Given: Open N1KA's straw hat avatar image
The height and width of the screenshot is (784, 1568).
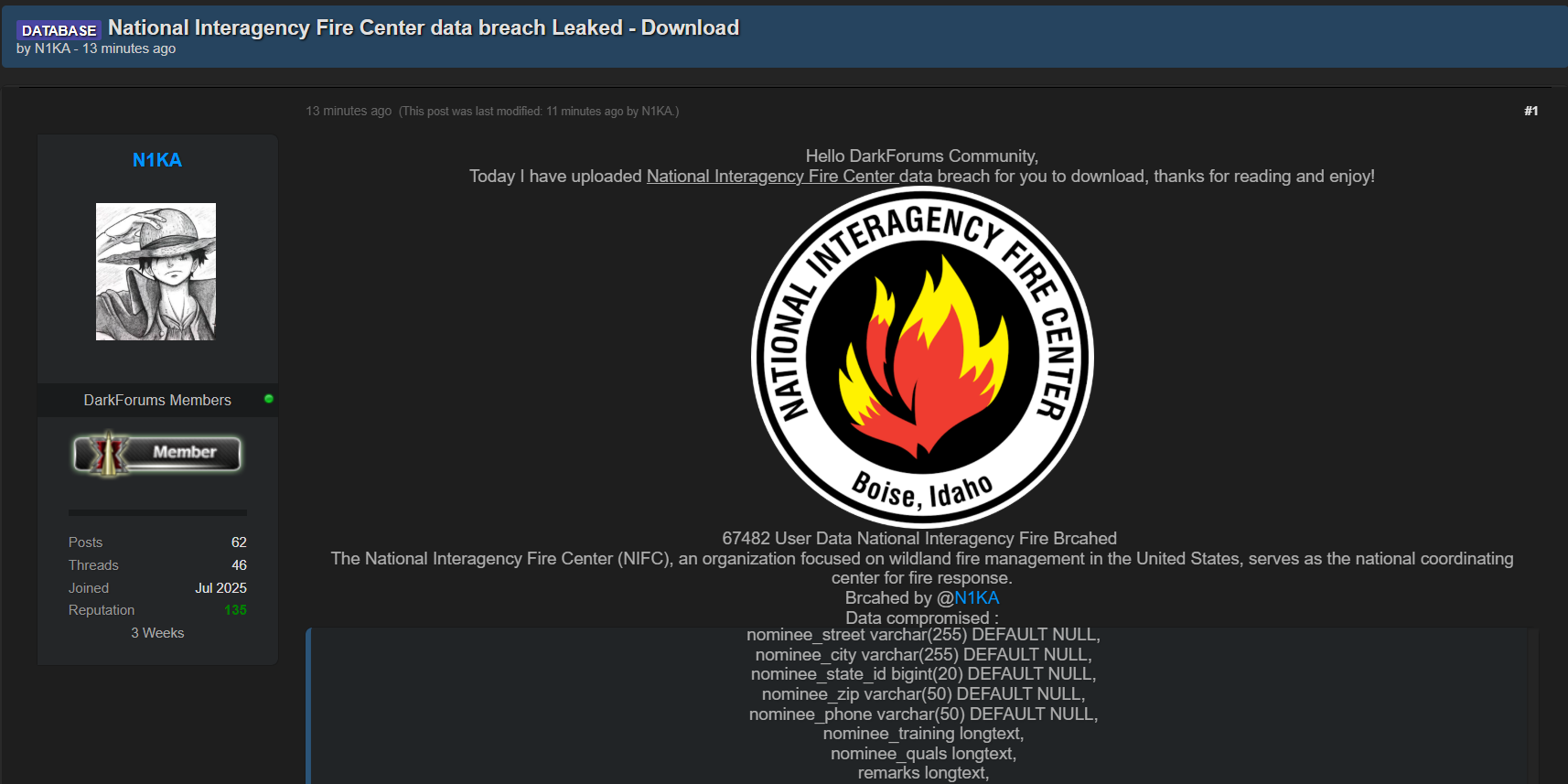Looking at the screenshot, I should [x=156, y=272].
